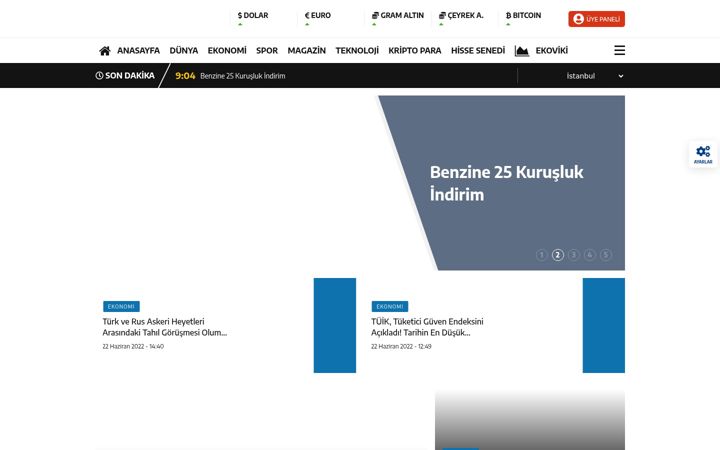
Task: Go to HİSSE SENEDİ section
Action: tap(478, 51)
